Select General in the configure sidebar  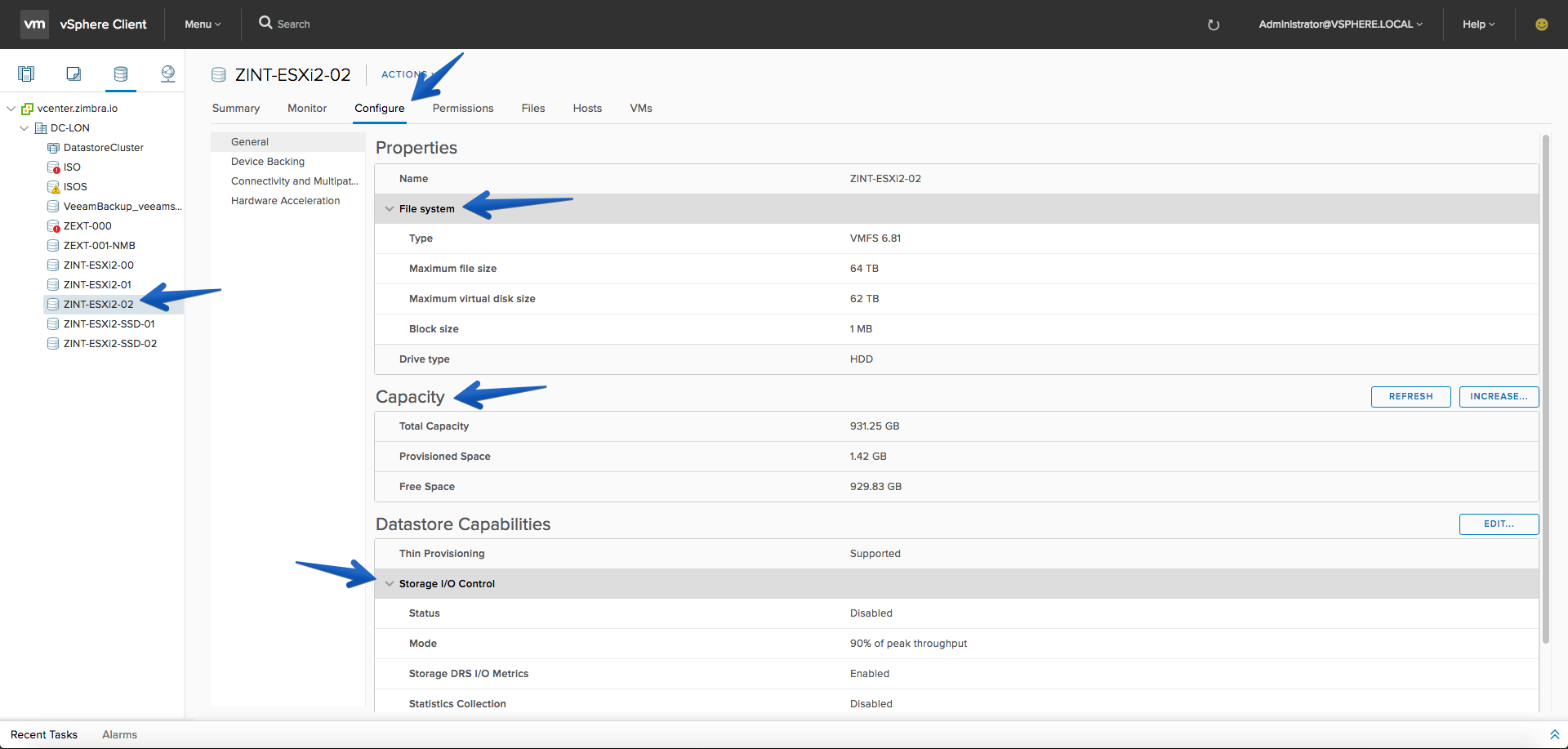[x=287, y=142]
